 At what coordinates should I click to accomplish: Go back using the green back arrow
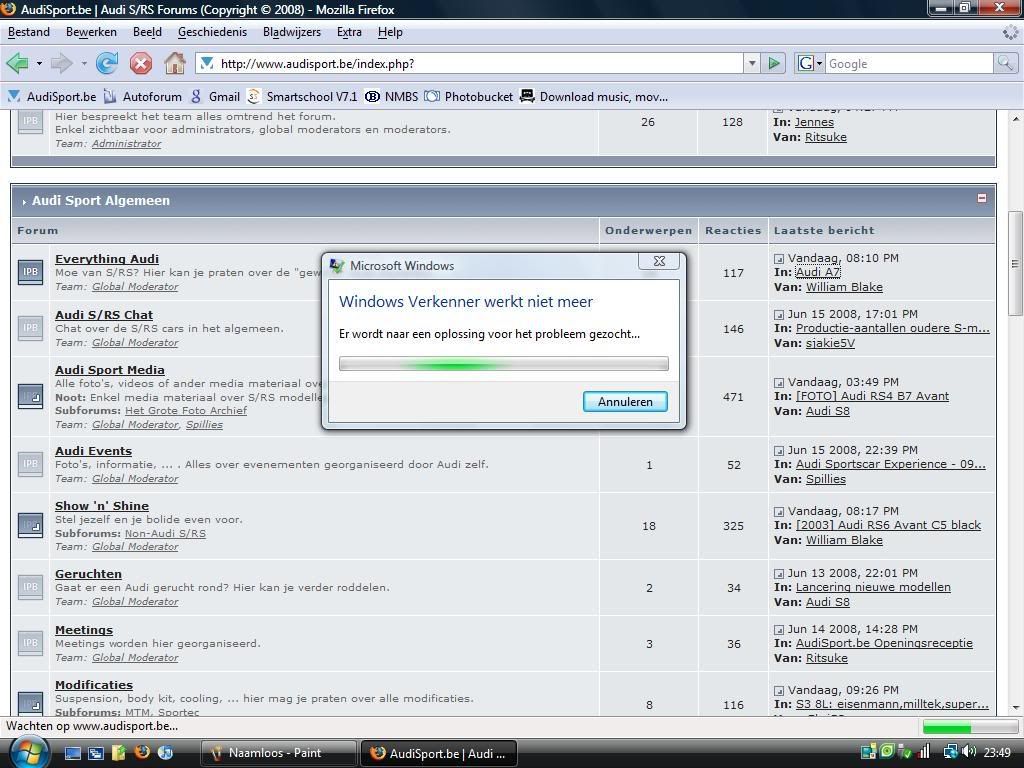[17, 63]
